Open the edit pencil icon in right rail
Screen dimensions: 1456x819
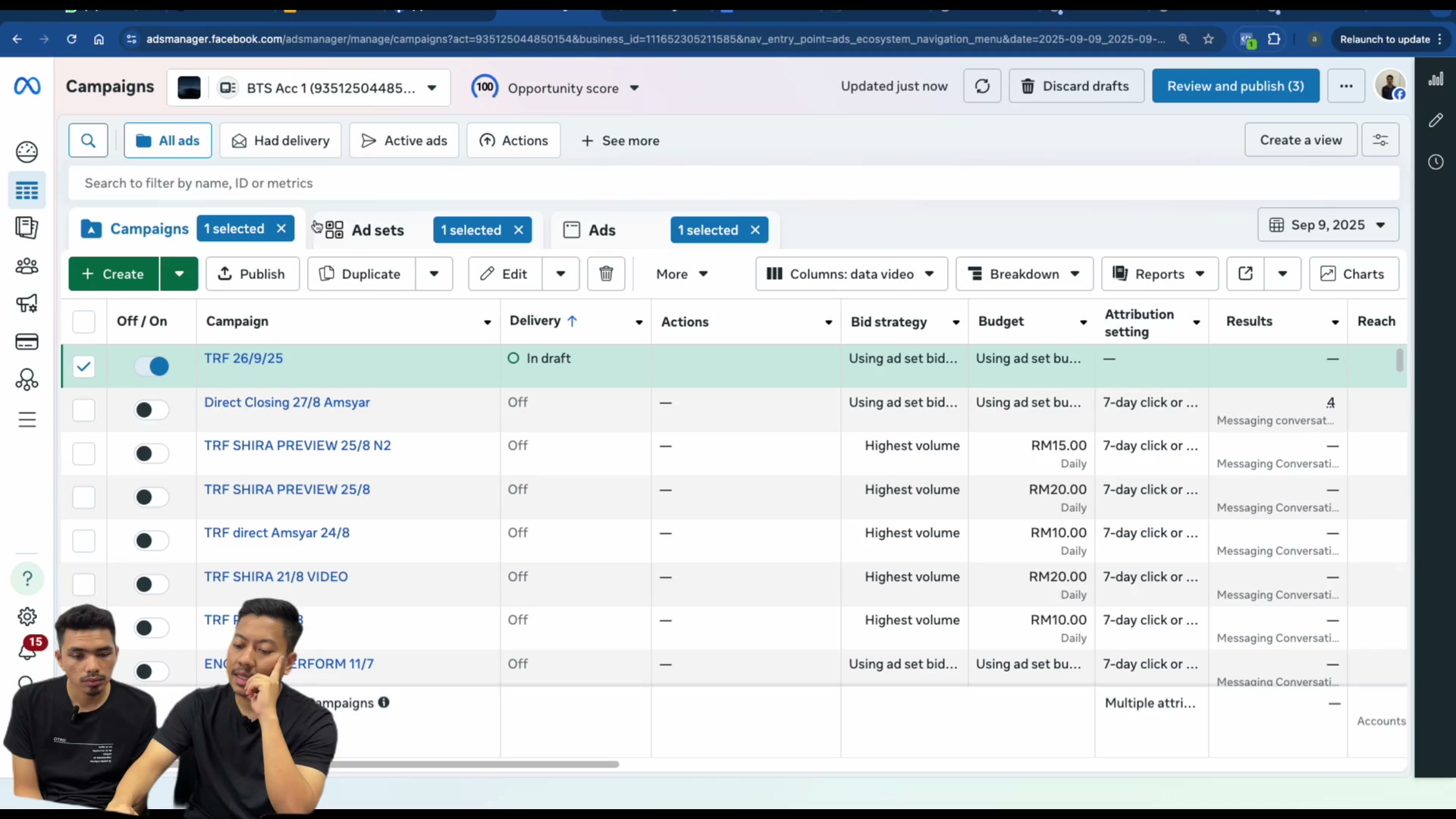click(x=1436, y=121)
